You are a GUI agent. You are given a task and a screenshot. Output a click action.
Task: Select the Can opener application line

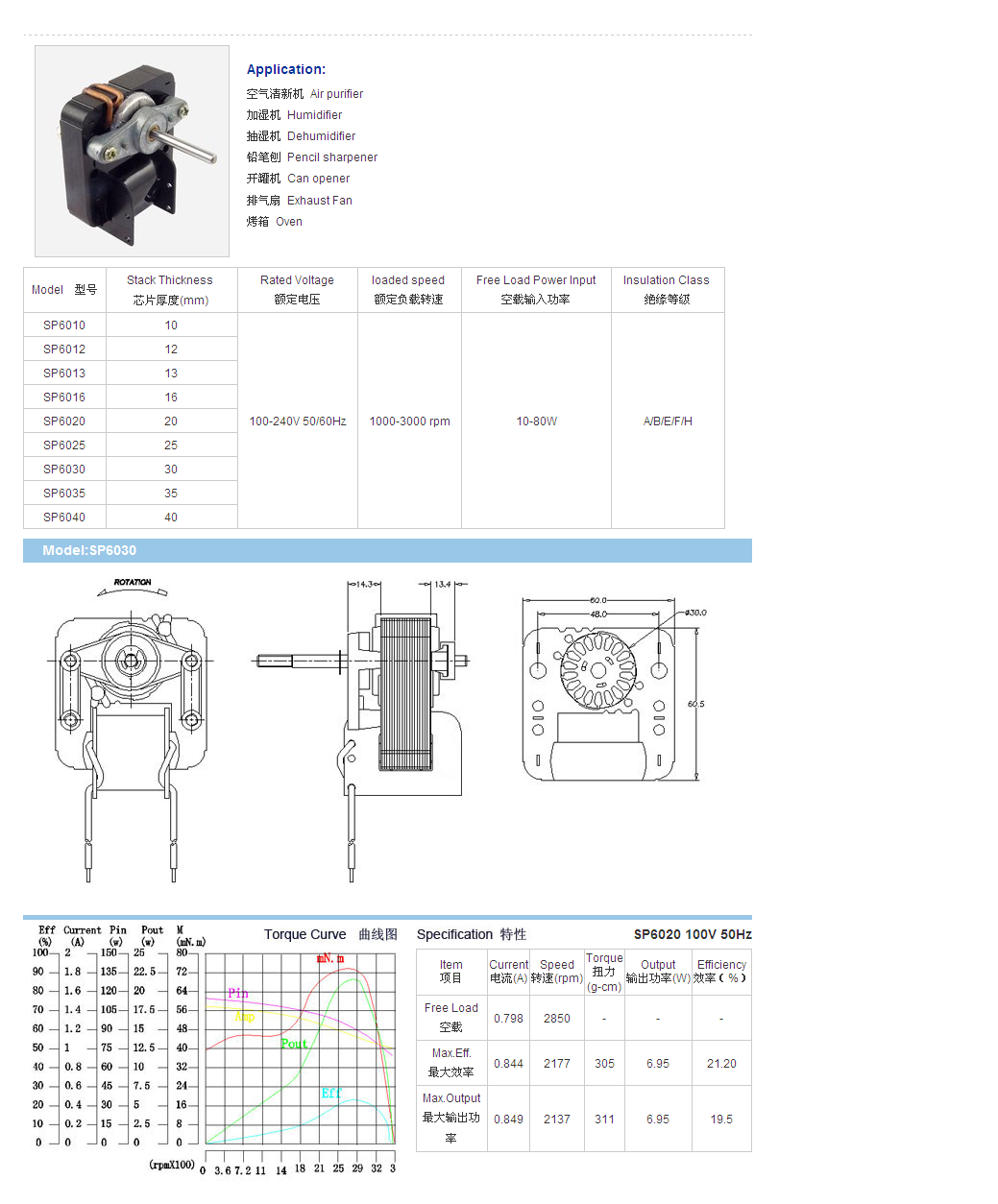298,179
